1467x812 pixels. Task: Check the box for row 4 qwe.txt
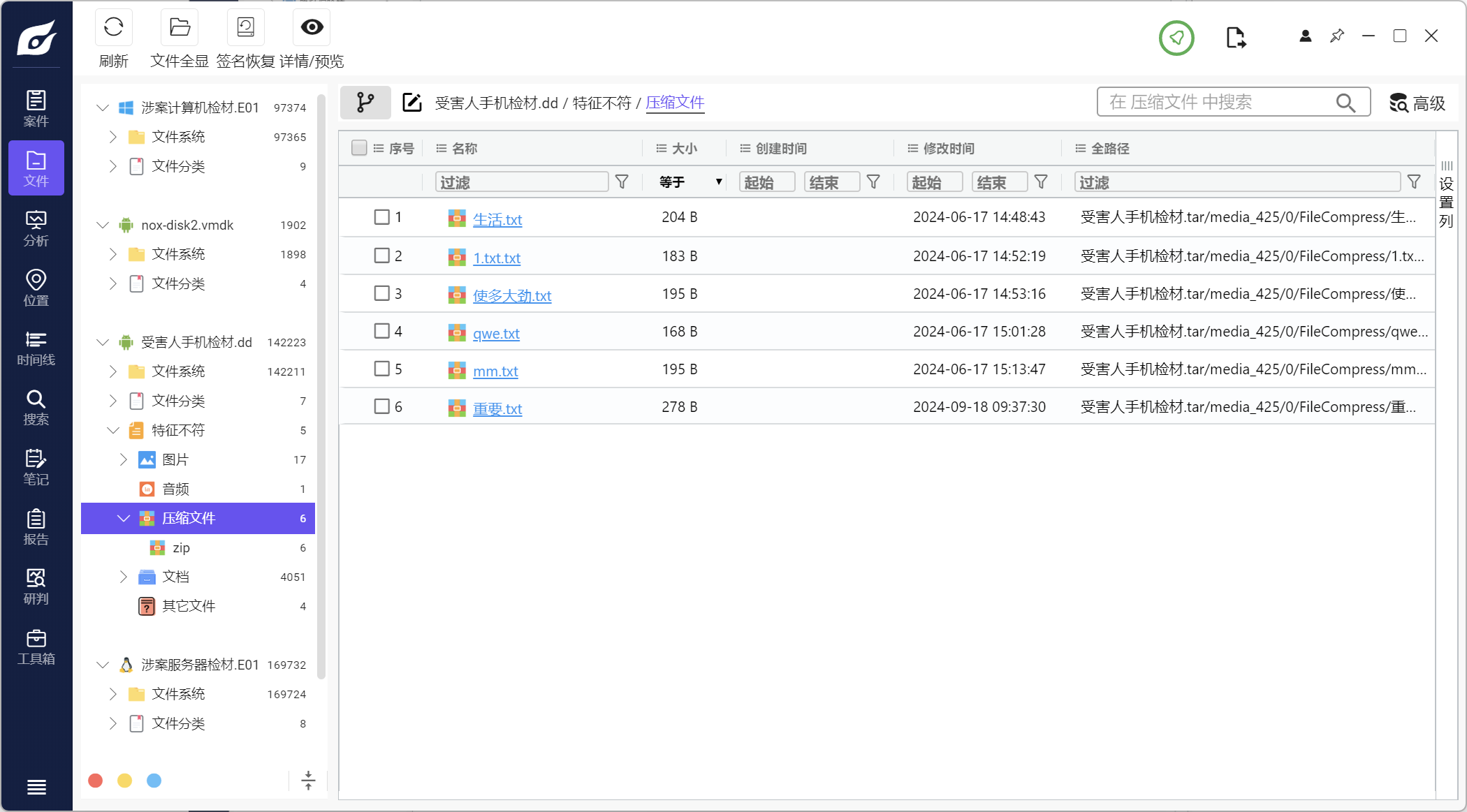point(381,331)
